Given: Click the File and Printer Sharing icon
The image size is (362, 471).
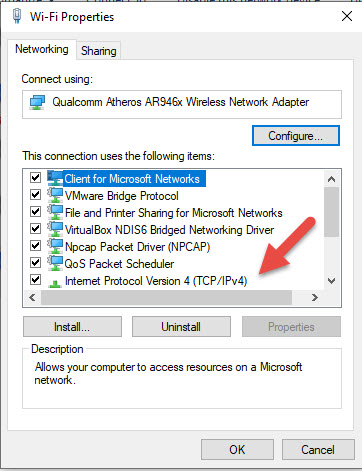Looking at the screenshot, I should (x=55, y=212).
